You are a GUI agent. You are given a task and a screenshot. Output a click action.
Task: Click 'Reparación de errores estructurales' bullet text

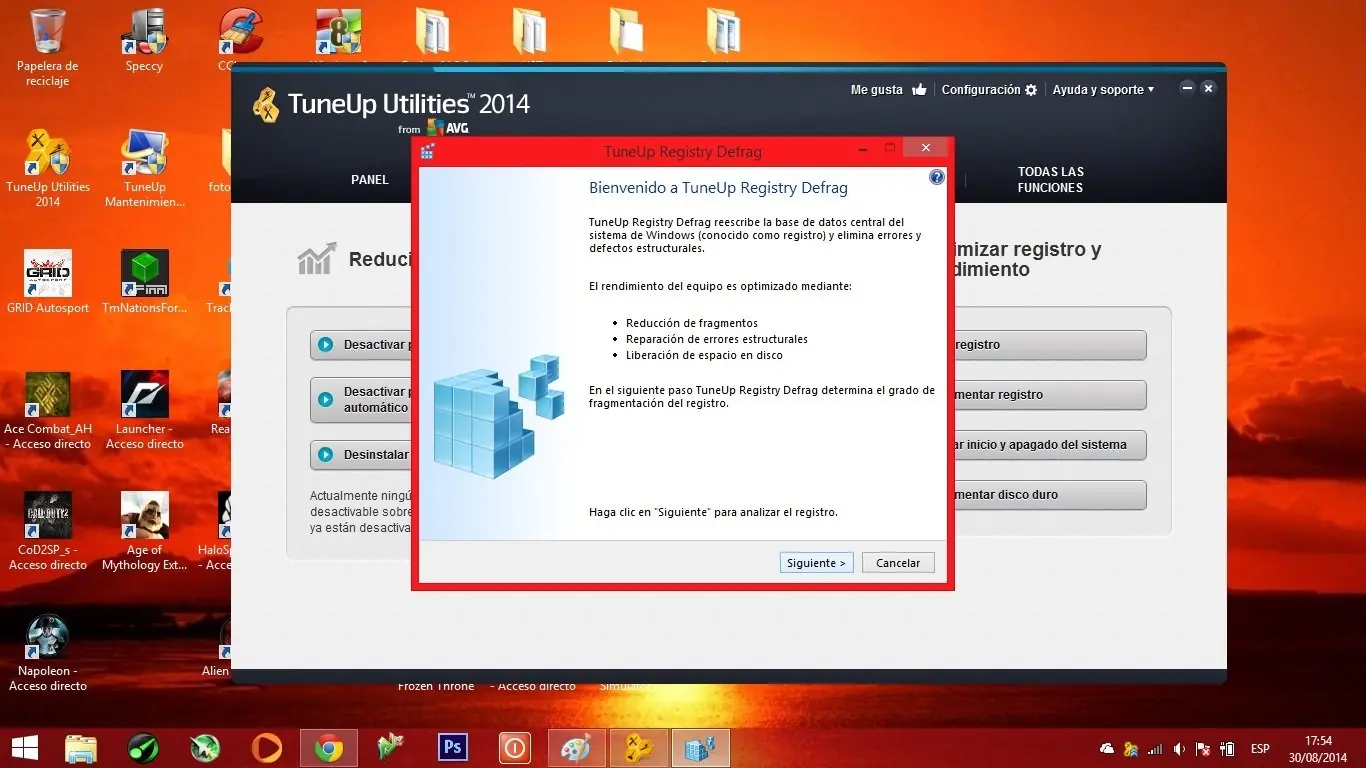[717, 339]
